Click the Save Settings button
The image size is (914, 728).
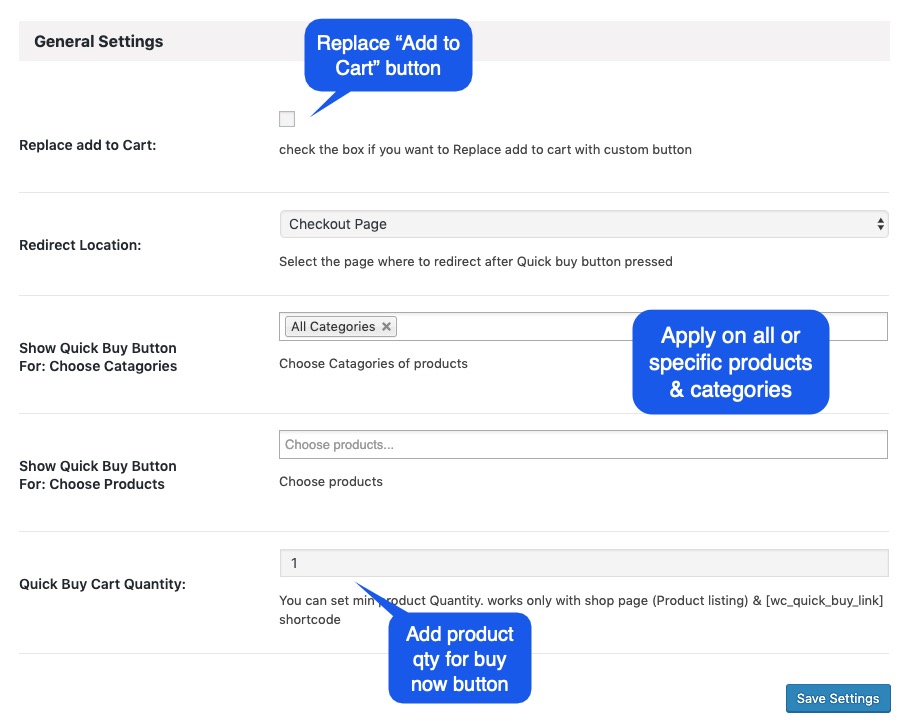tap(838, 698)
